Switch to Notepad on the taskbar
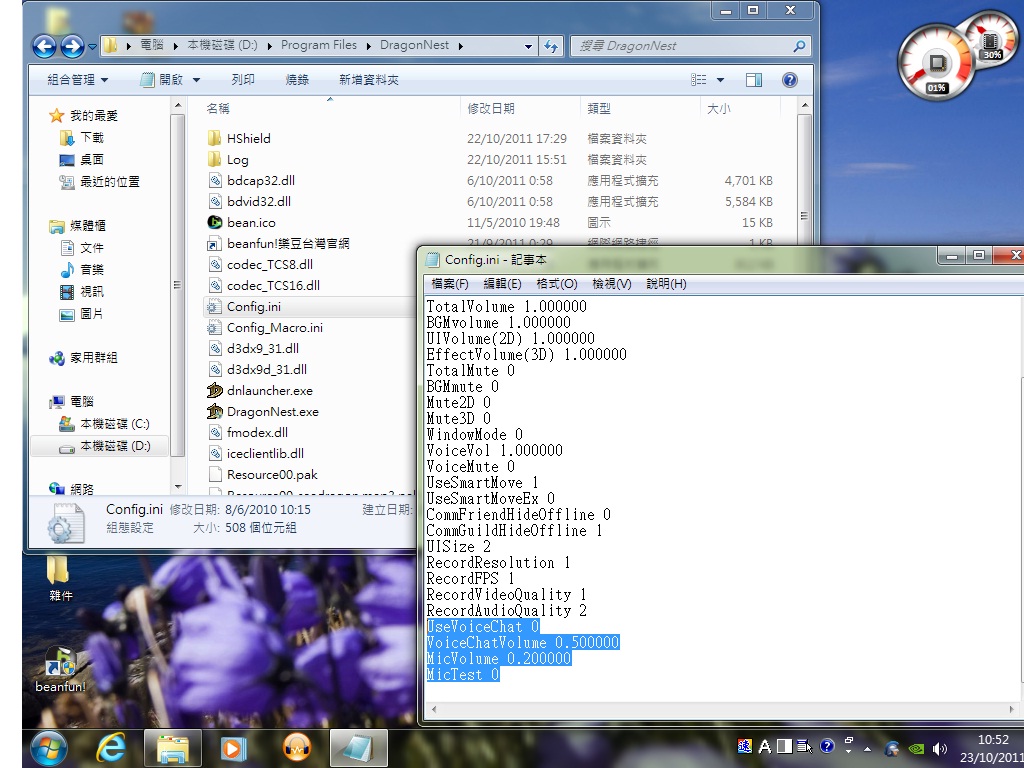The height and width of the screenshot is (768, 1024). (359, 748)
